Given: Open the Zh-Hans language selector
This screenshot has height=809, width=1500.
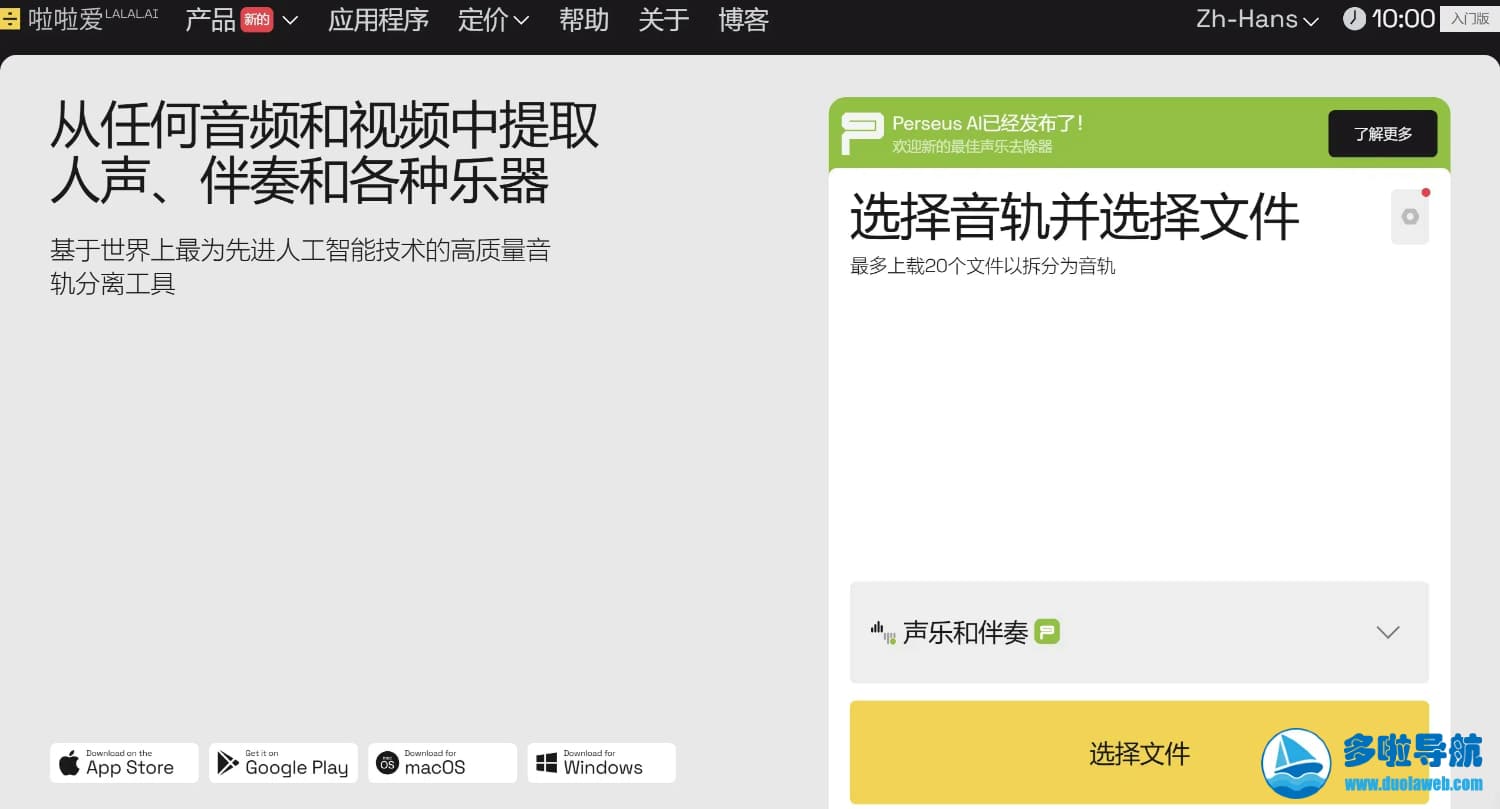Looking at the screenshot, I should [1256, 19].
